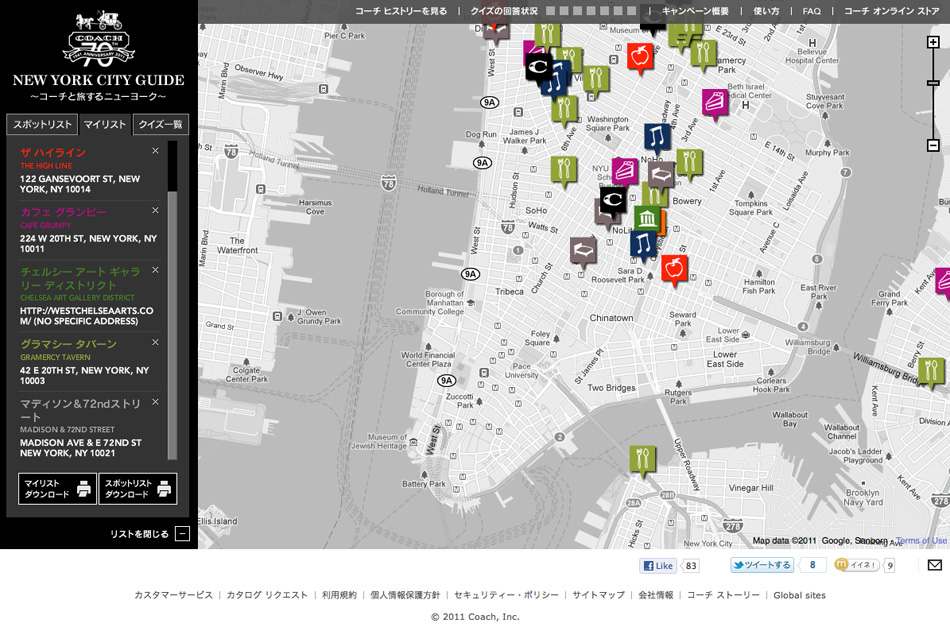Select the マディソン&72ndストリート entry title
Image resolution: width=950 pixels, height=627 pixels.
[80, 410]
